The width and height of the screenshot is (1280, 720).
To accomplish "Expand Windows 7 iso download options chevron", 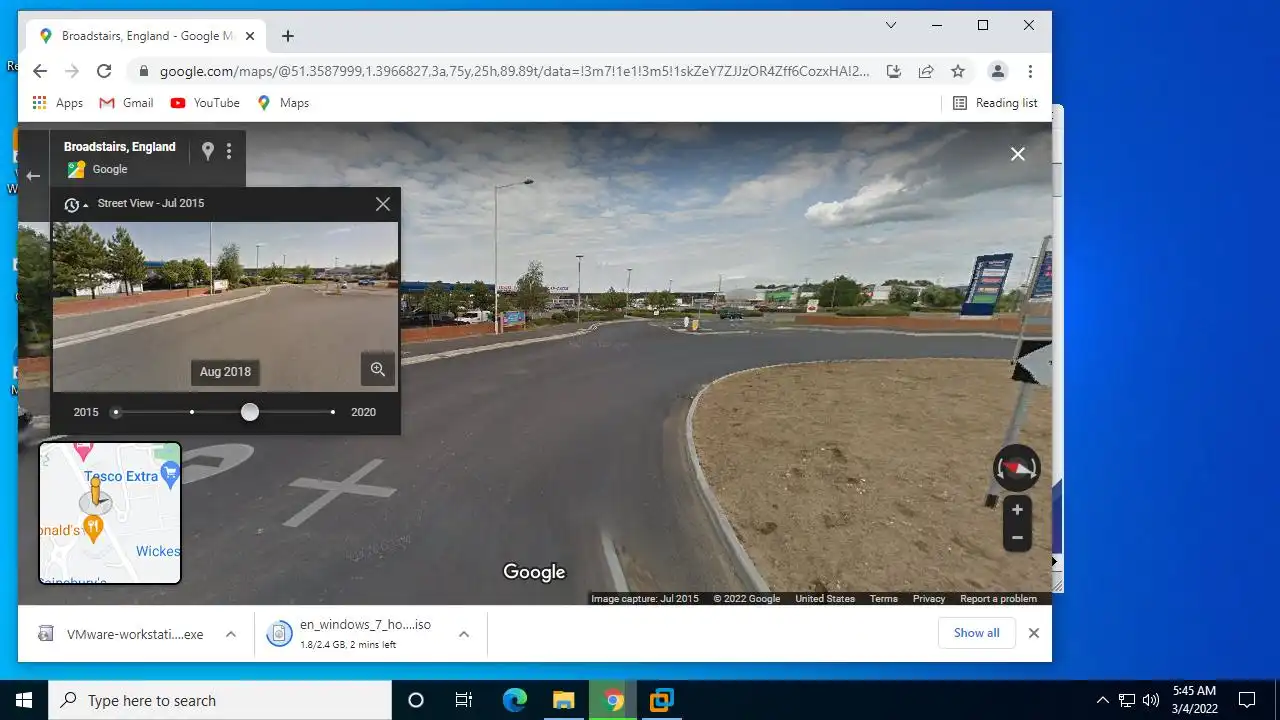I will tap(464, 634).
